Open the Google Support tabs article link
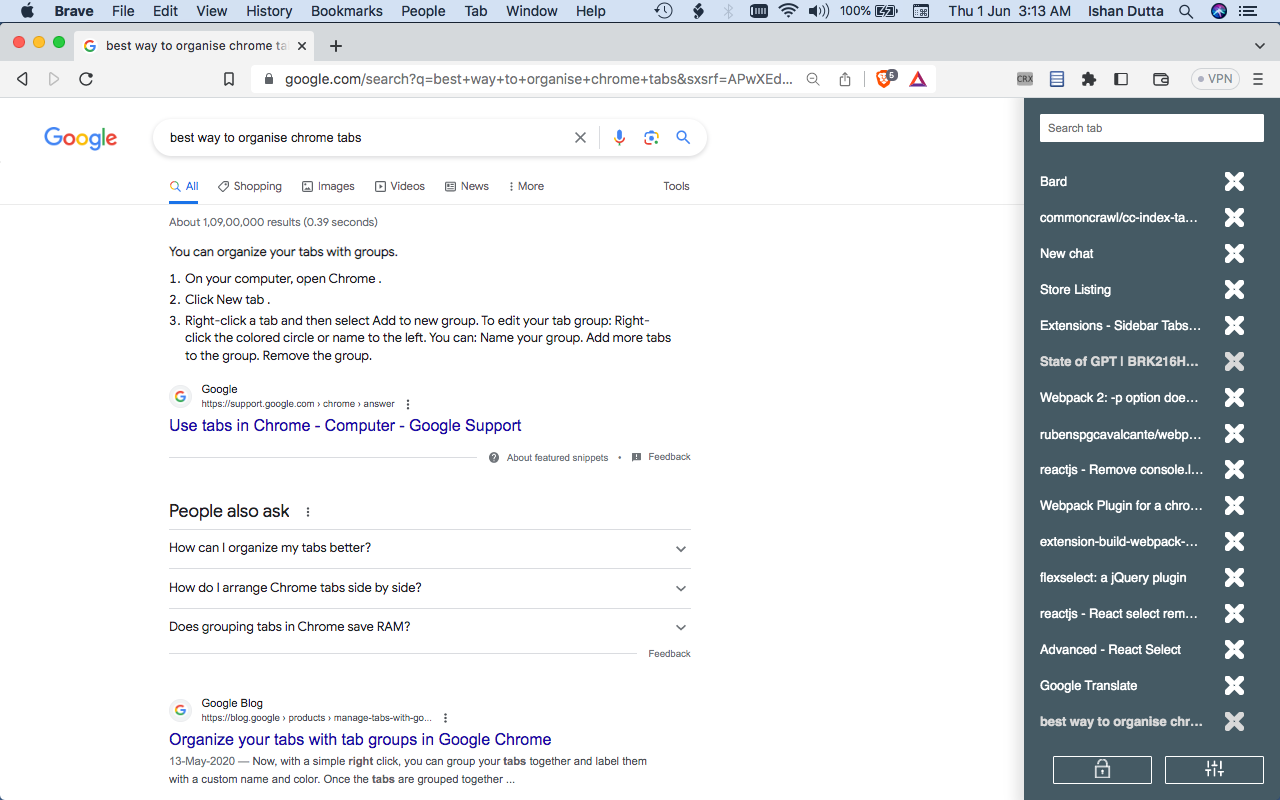The width and height of the screenshot is (1280, 800). click(344, 425)
